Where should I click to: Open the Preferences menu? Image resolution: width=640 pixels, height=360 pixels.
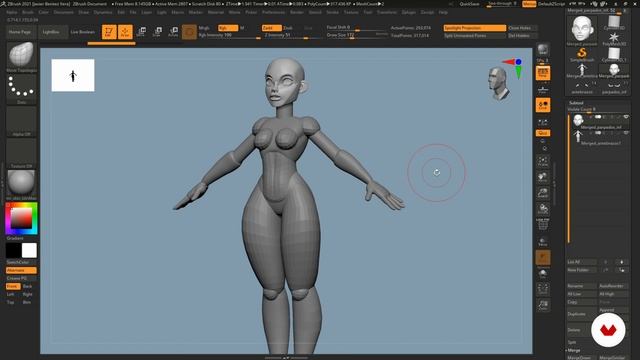pos(273,12)
